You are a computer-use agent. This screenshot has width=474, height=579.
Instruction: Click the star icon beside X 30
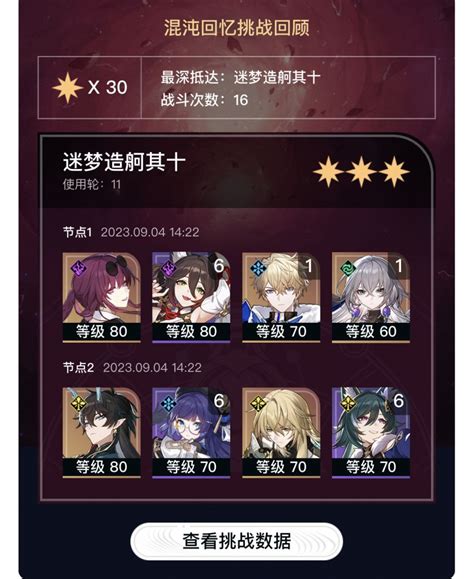coord(67,88)
